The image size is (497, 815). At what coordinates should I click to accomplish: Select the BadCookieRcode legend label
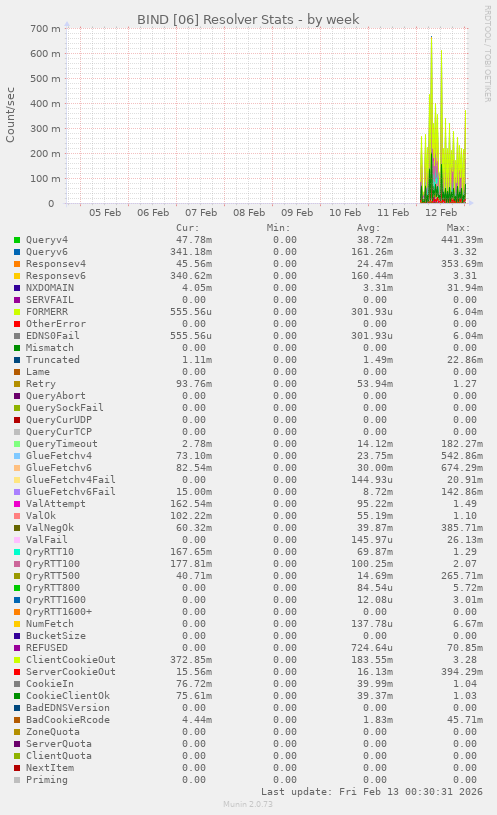(x=68, y=720)
